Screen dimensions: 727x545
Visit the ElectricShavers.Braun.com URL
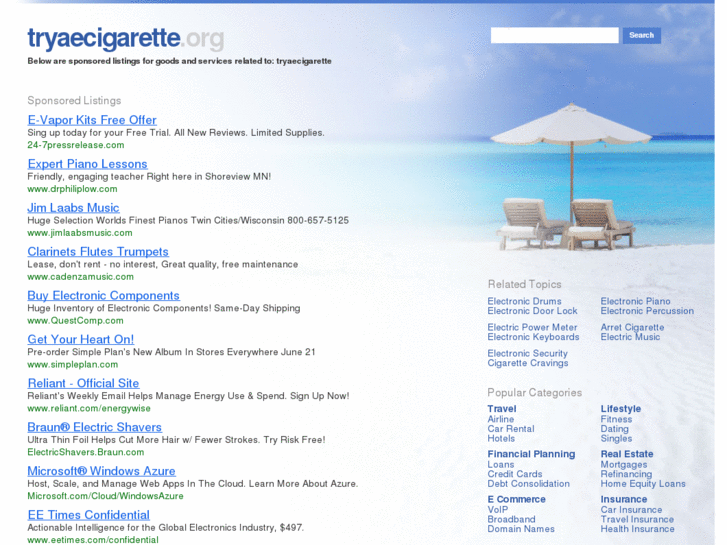[86, 452]
